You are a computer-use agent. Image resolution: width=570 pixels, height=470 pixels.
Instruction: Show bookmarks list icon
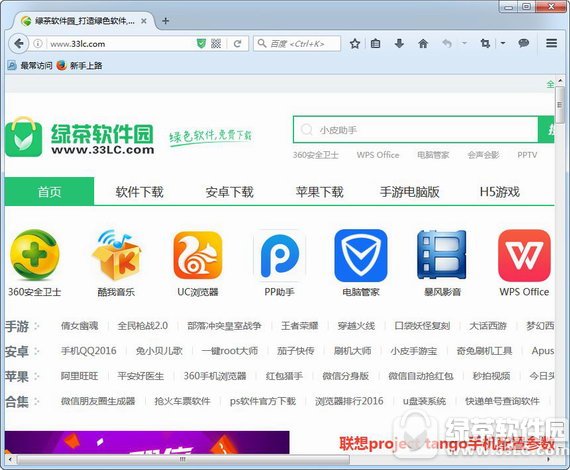pyautogui.click(x=376, y=44)
